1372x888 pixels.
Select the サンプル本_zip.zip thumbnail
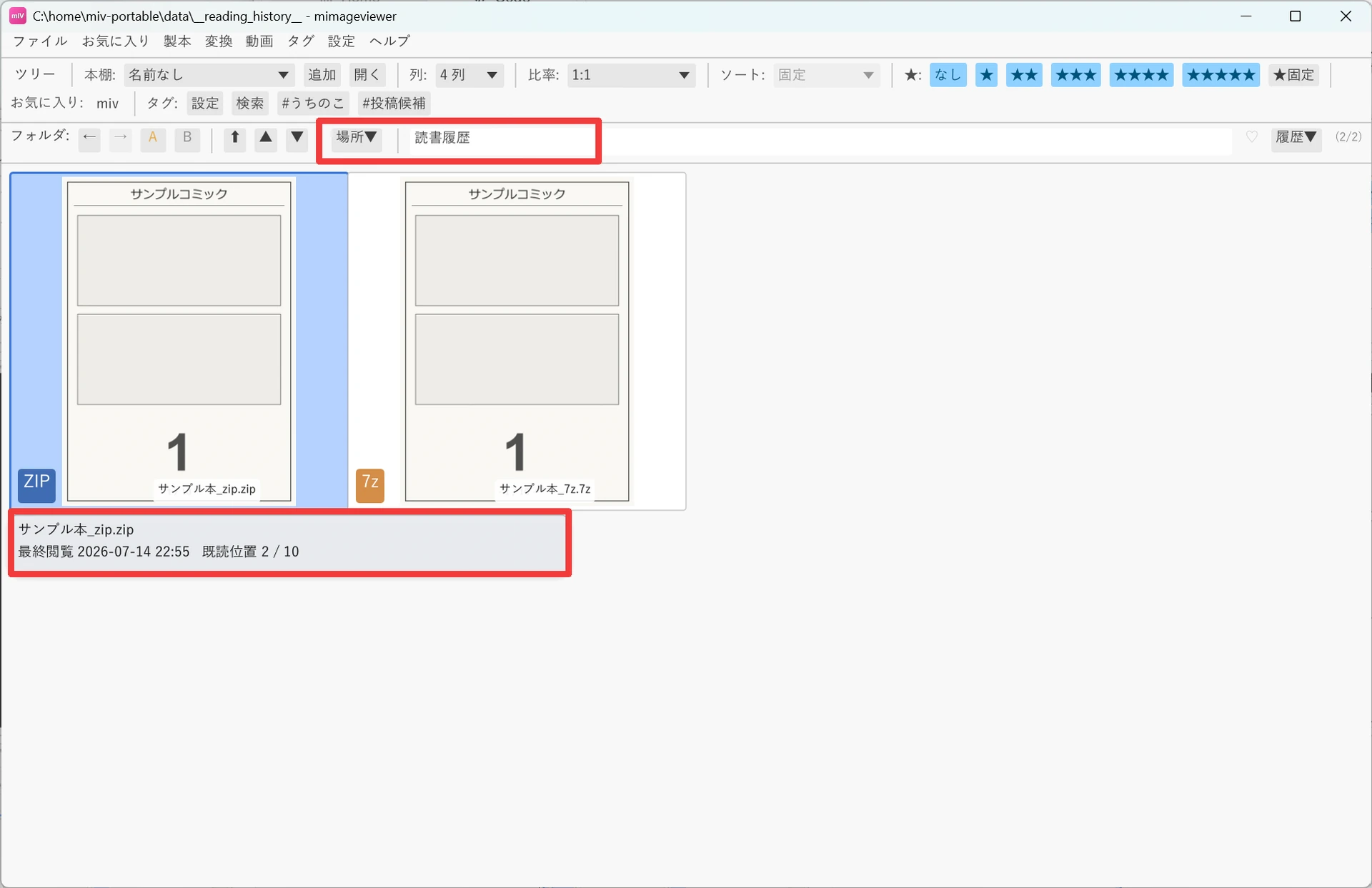pyautogui.click(x=179, y=341)
